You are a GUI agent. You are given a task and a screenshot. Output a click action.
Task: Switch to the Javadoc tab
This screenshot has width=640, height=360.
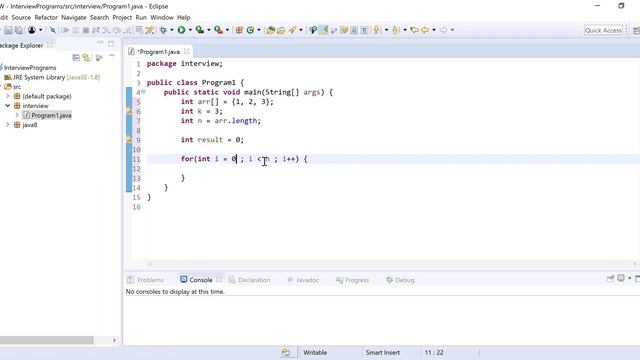(303, 280)
